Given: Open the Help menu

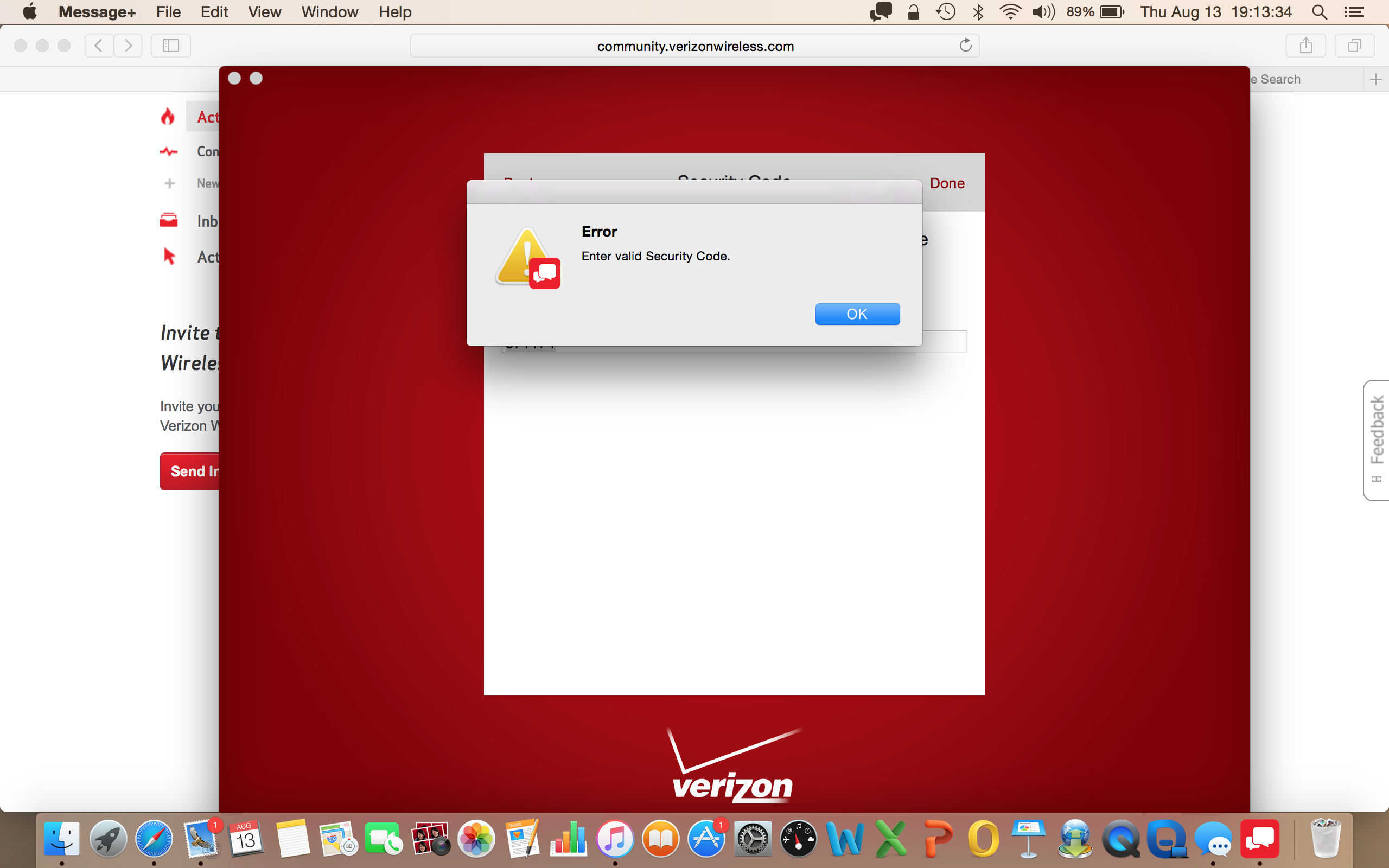Looking at the screenshot, I should [x=395, y=11].
